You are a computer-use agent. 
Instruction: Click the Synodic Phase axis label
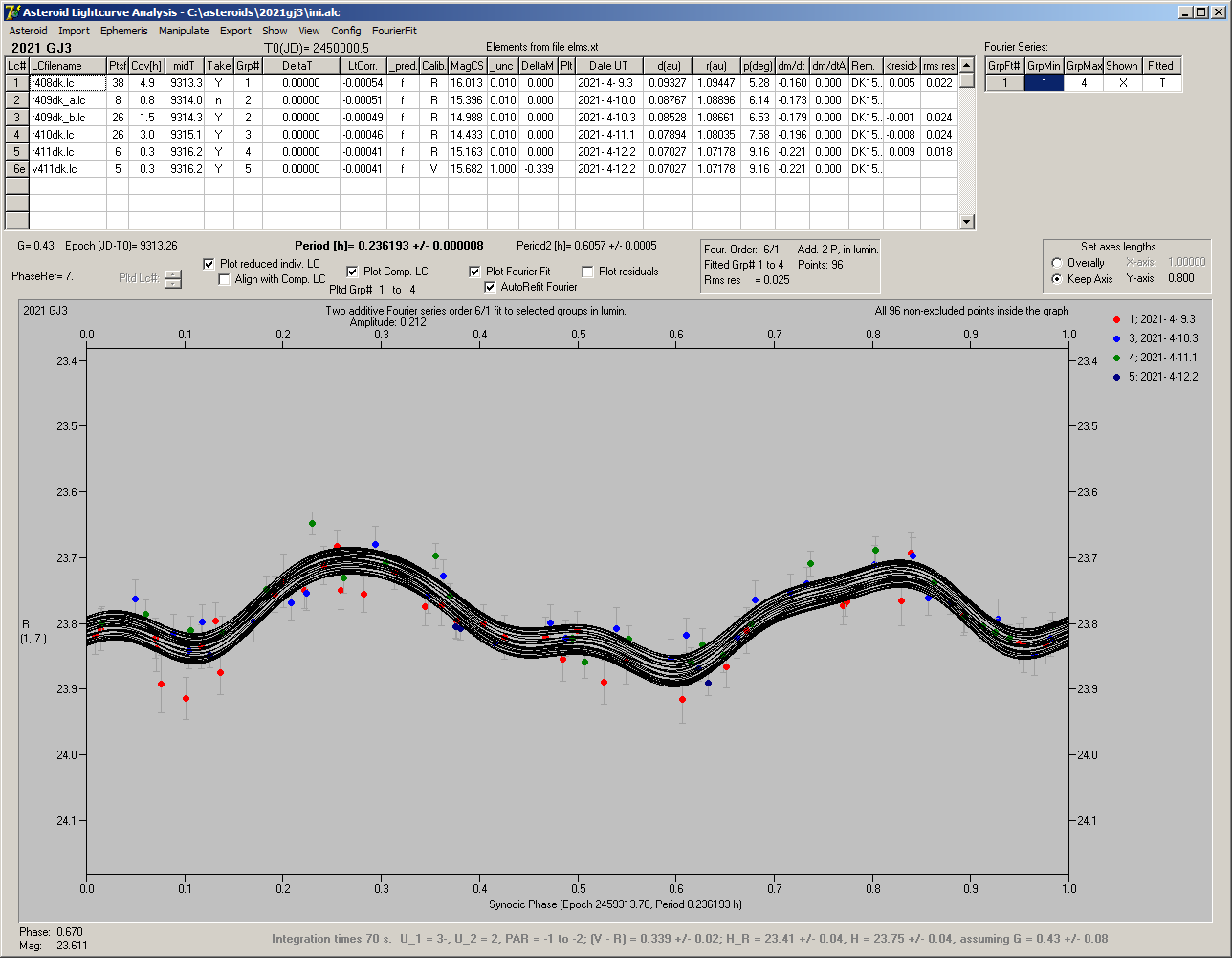pyautogui.click(x=615, y=904)
